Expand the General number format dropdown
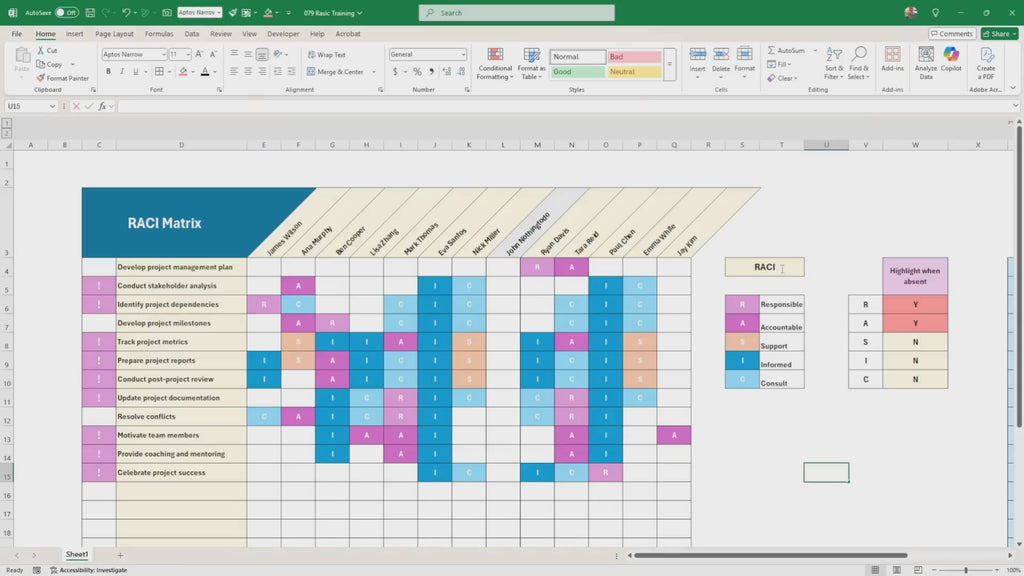 coord(463,55)
